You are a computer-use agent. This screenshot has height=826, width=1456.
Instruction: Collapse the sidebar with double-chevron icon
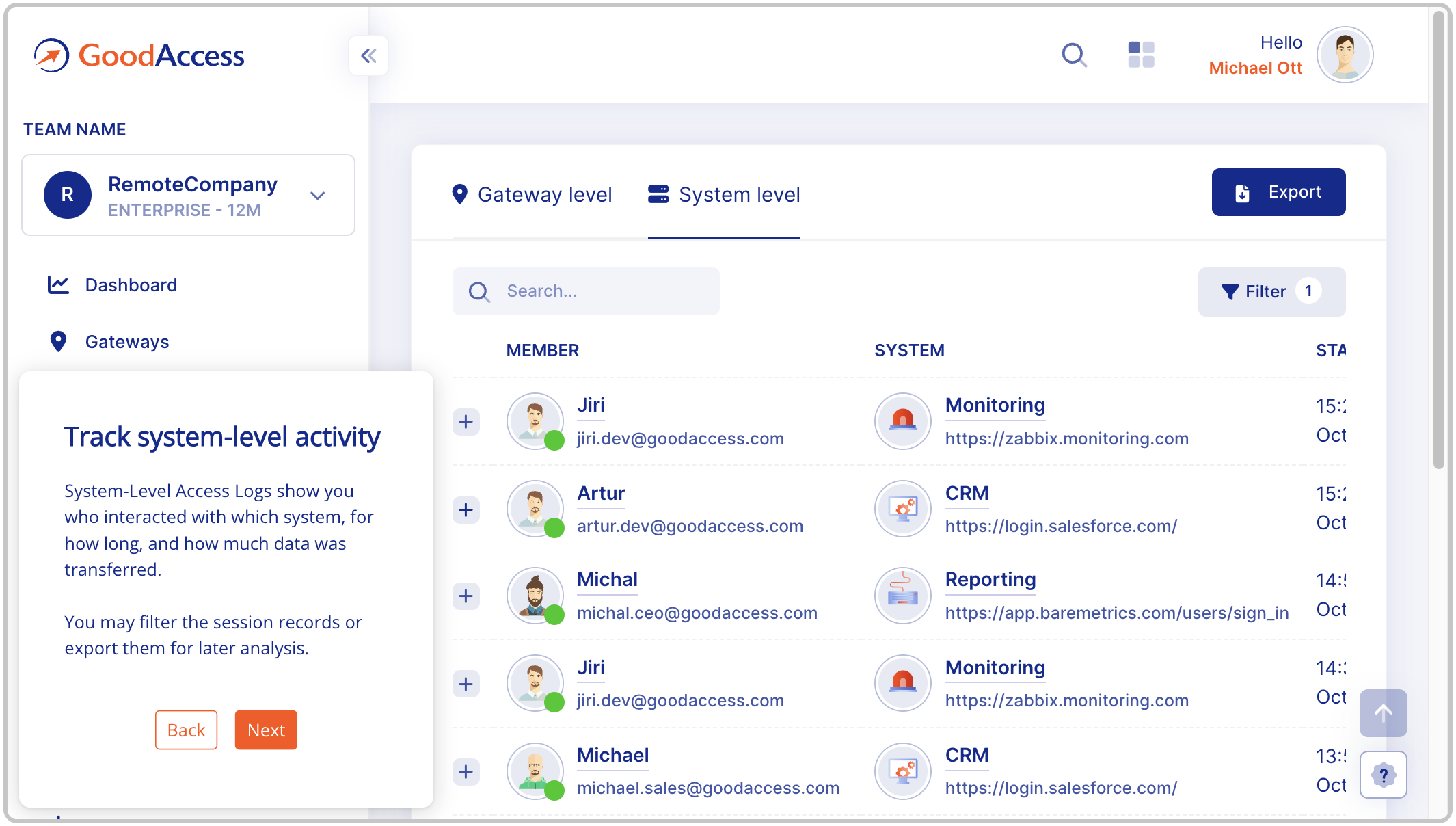368,55
